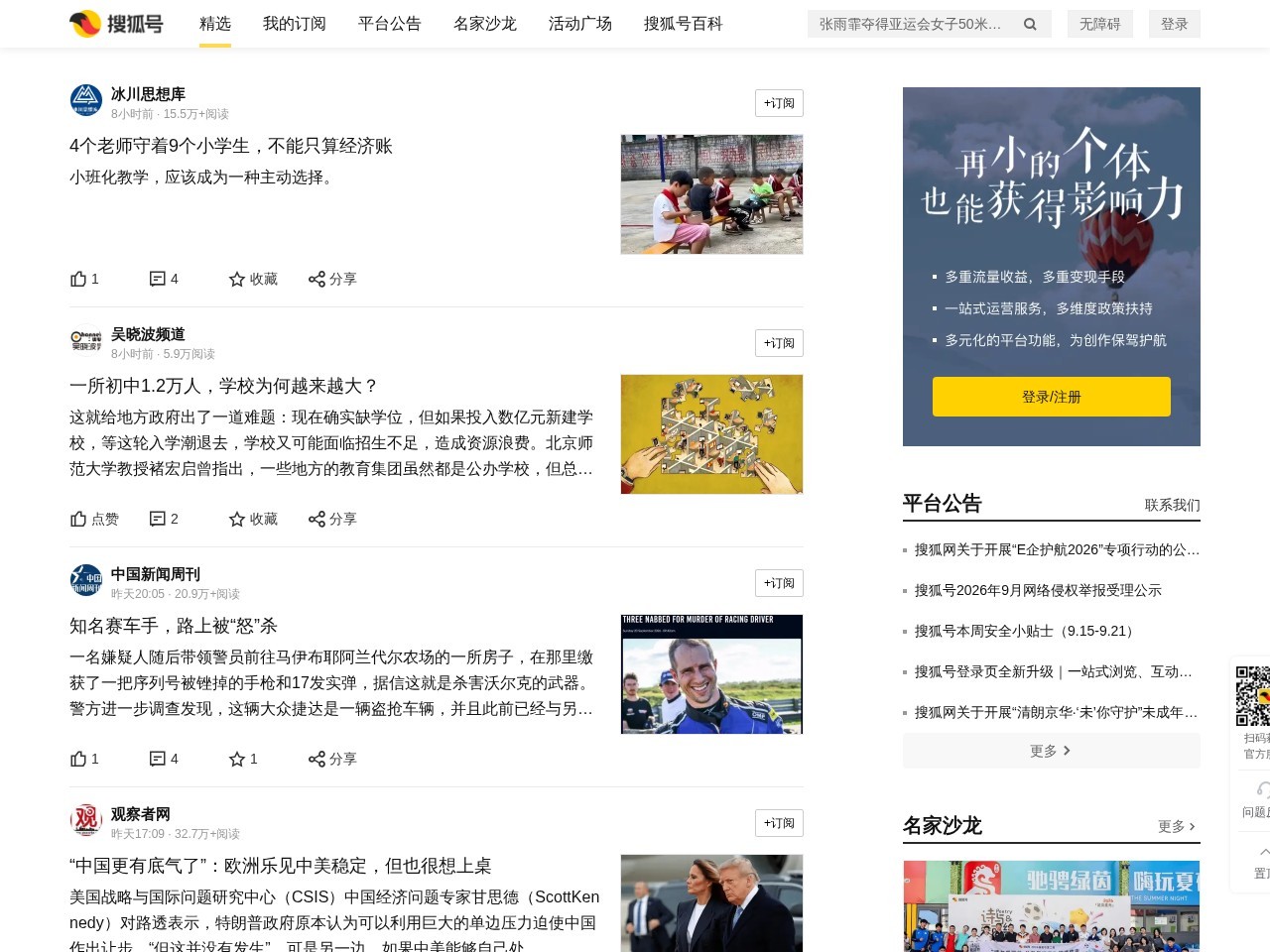Open 搜狐号百科 tab

point(684,24)
